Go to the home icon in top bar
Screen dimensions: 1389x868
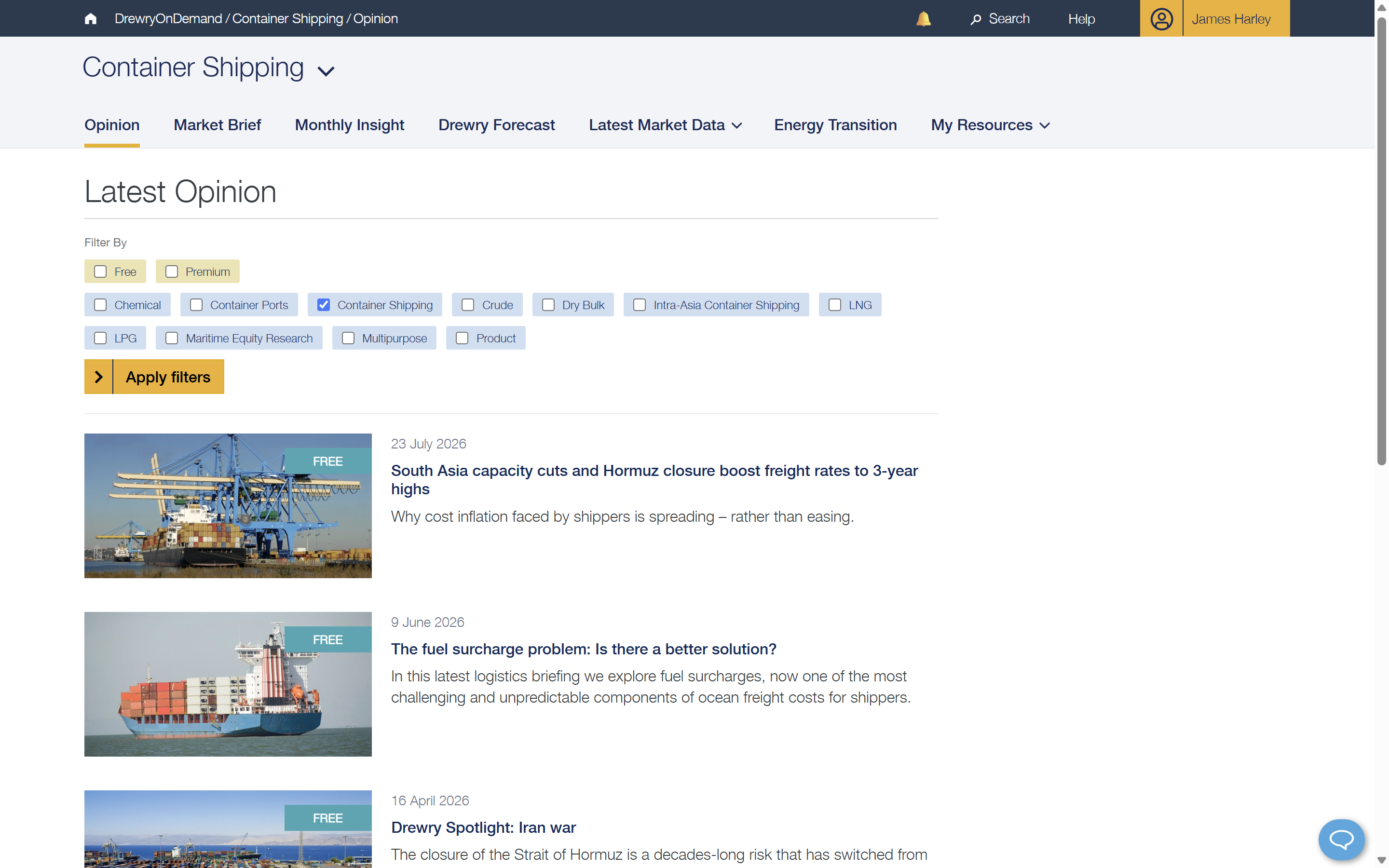pos(90,19)
